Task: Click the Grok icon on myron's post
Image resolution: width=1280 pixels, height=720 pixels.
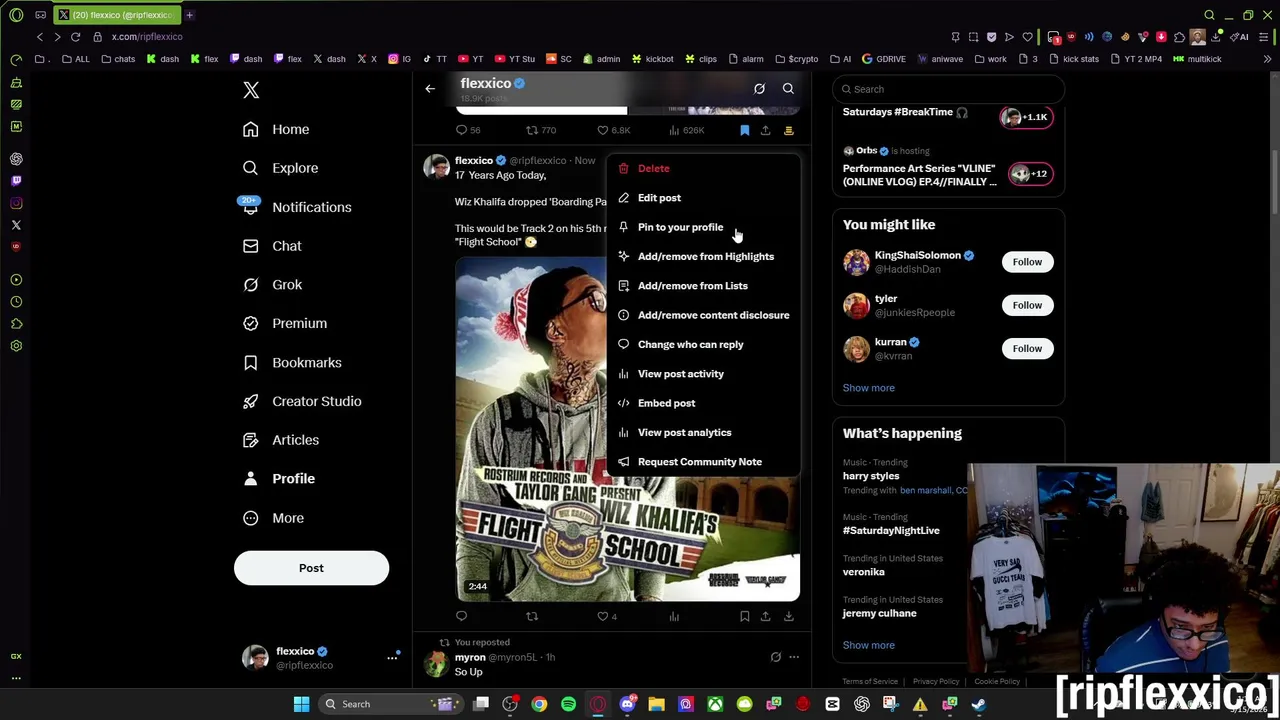Action: [x=775, y=657]
